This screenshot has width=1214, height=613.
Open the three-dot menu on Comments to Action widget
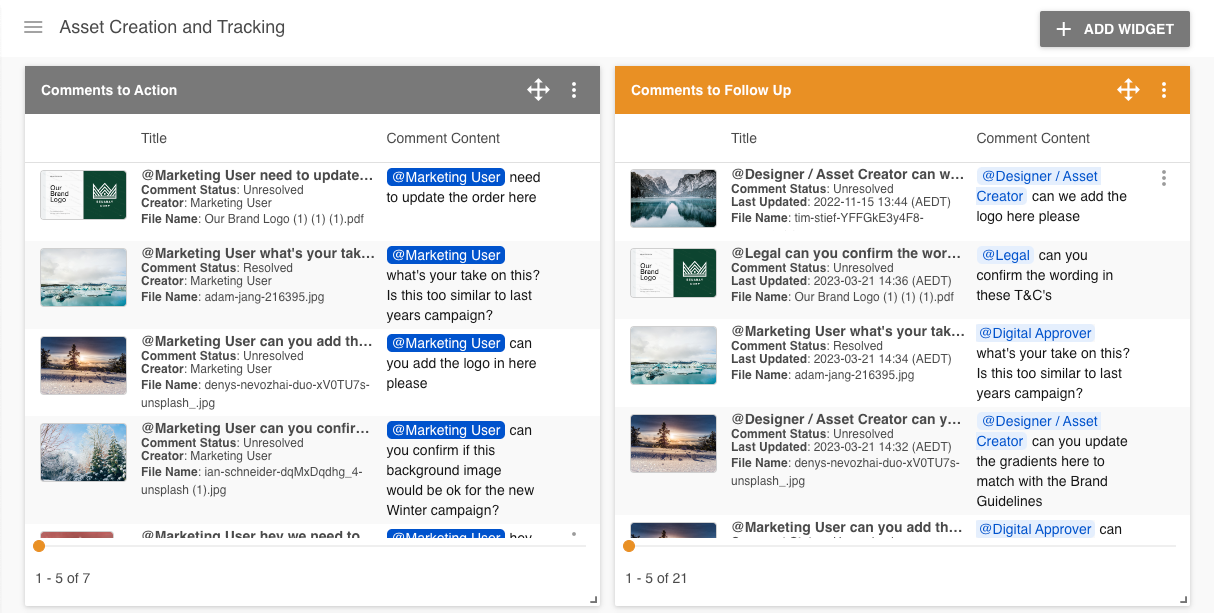tap(574, 89)
